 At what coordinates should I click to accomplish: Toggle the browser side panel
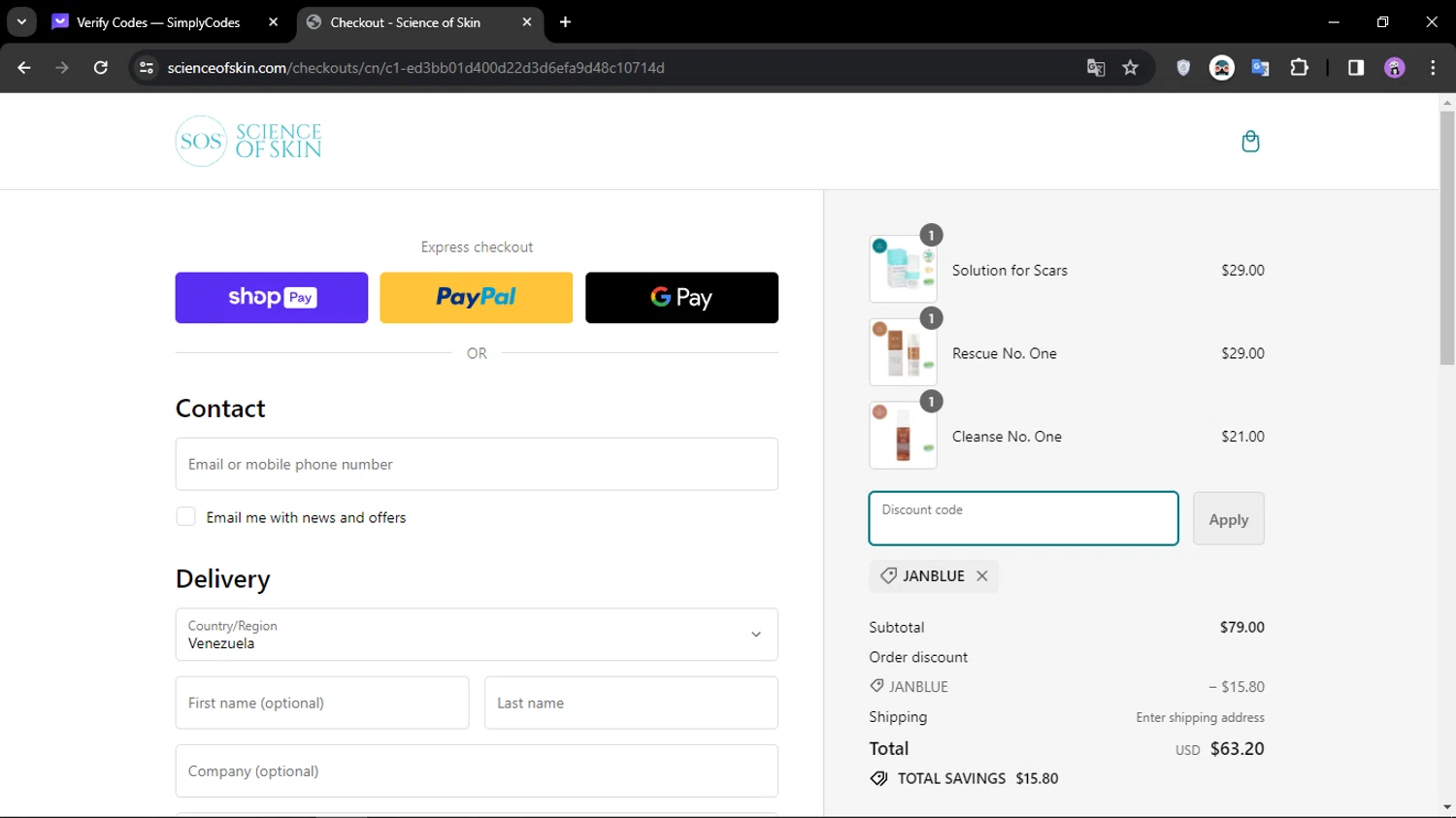click(1356, 68)
